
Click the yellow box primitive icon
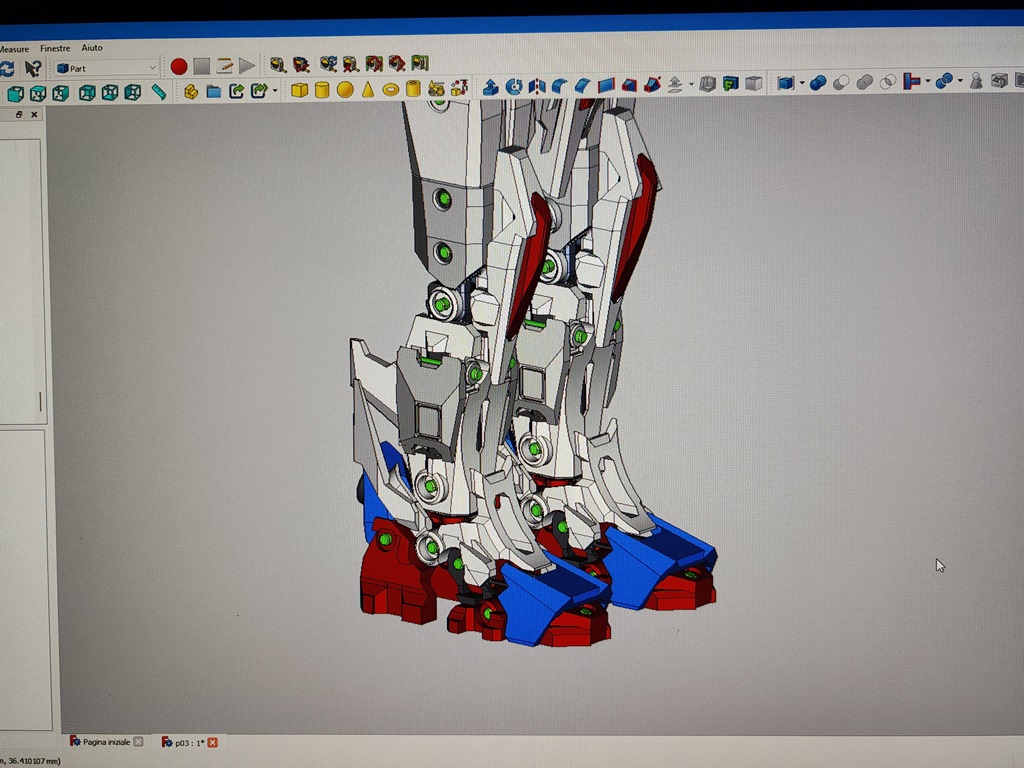tap(299, 90)
